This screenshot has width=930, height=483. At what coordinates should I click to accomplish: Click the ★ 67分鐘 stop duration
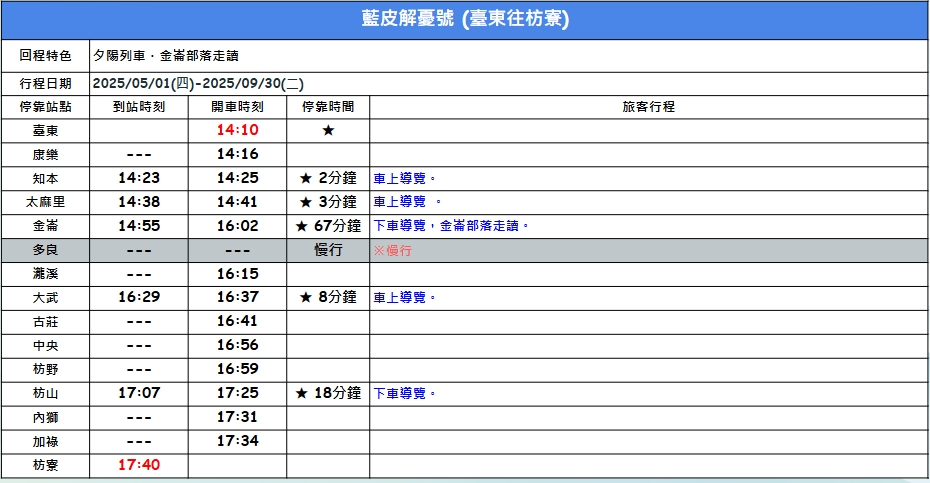[328, 226]
